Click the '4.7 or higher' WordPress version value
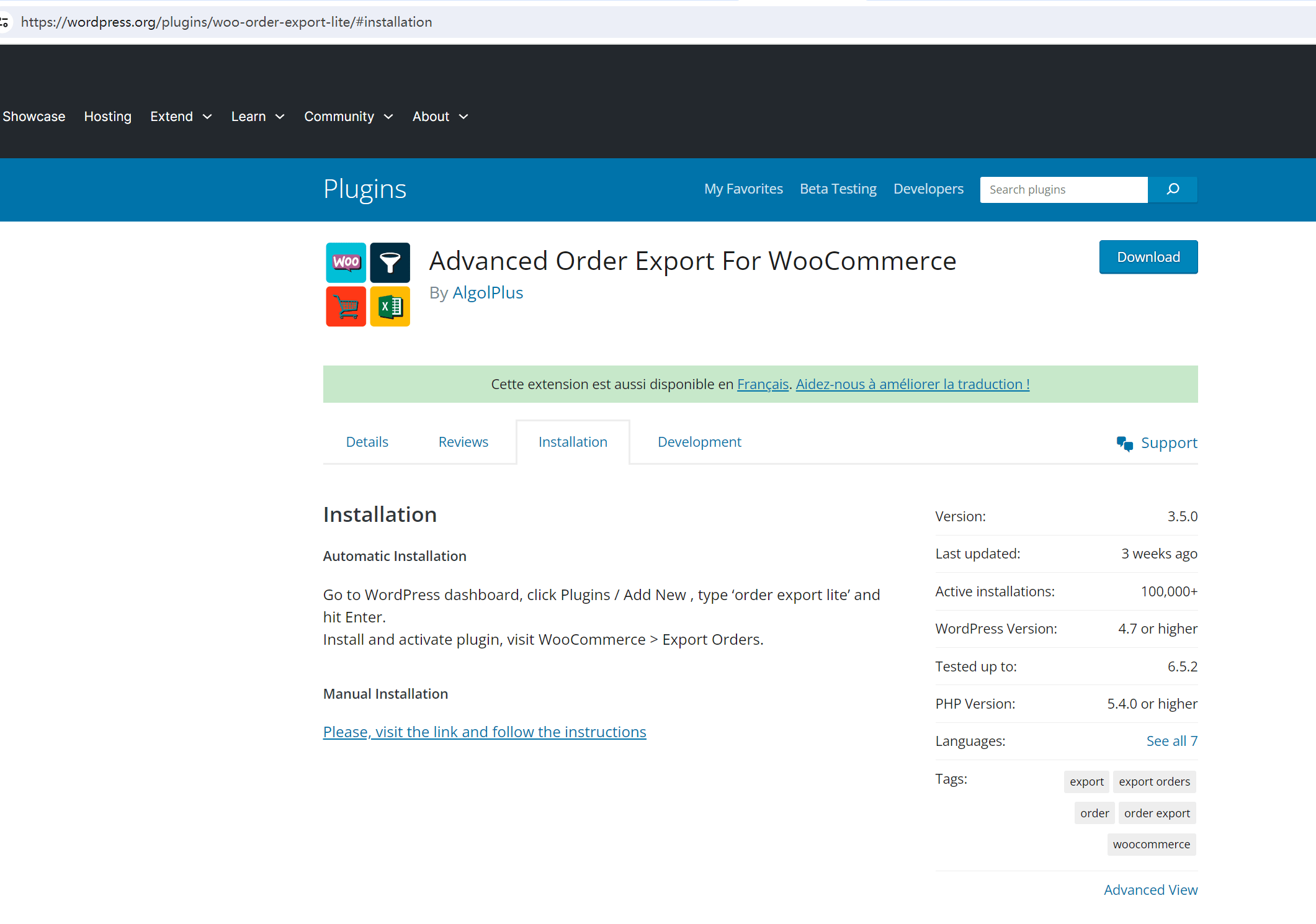The image size is (1316, 924). [x=1158, y=629]
